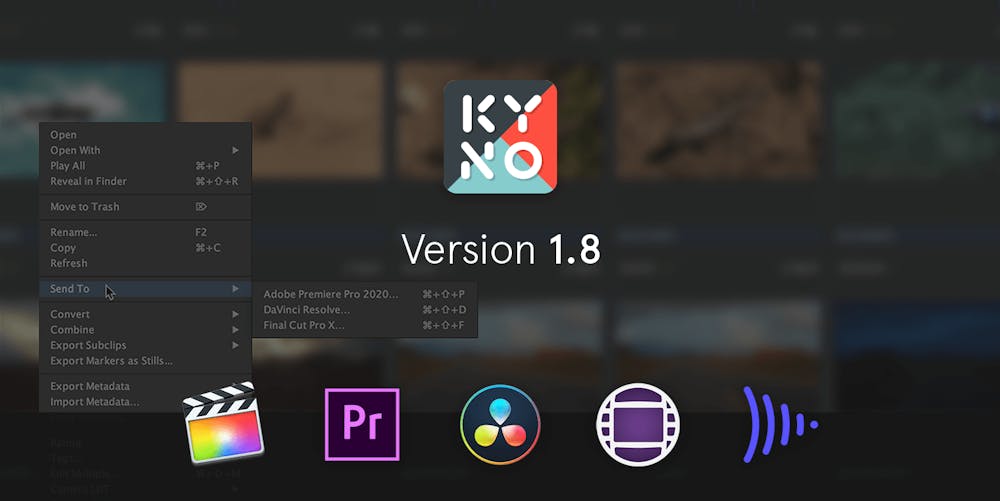Screen dimensions: 1000x501
Task: Choose Refresh menu entry
Action: [145, 263]
